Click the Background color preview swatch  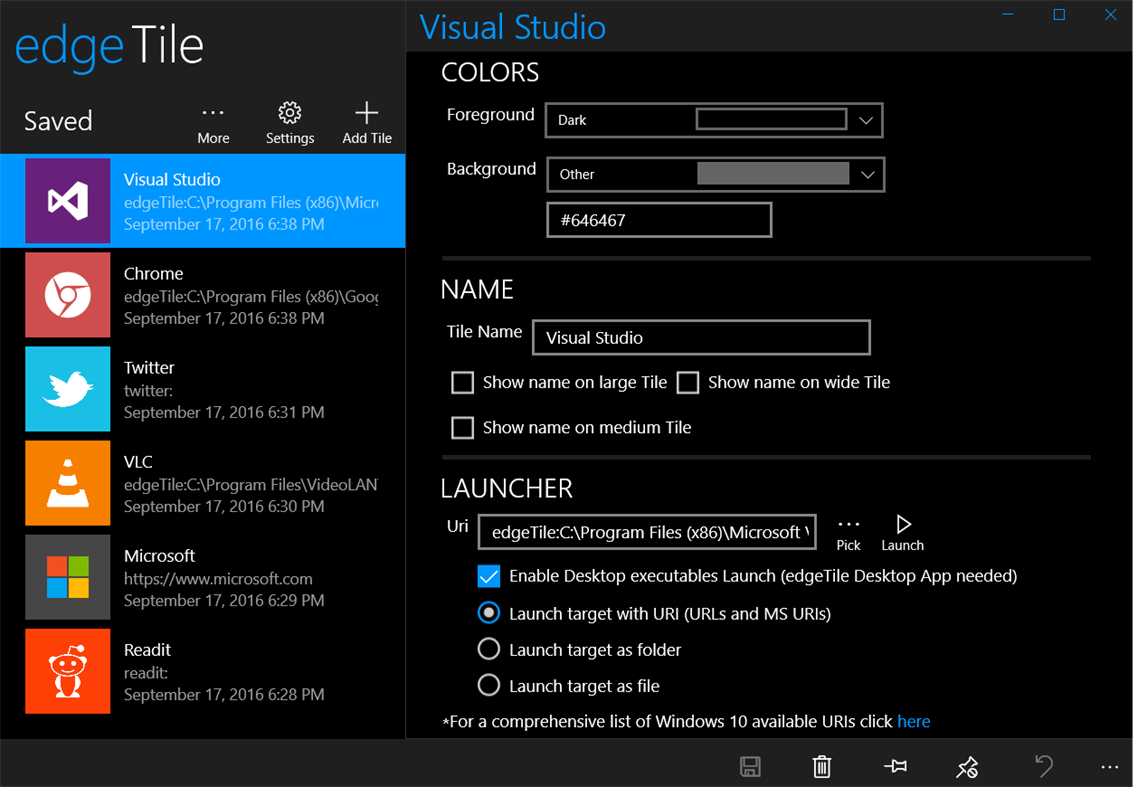[771, 173]
